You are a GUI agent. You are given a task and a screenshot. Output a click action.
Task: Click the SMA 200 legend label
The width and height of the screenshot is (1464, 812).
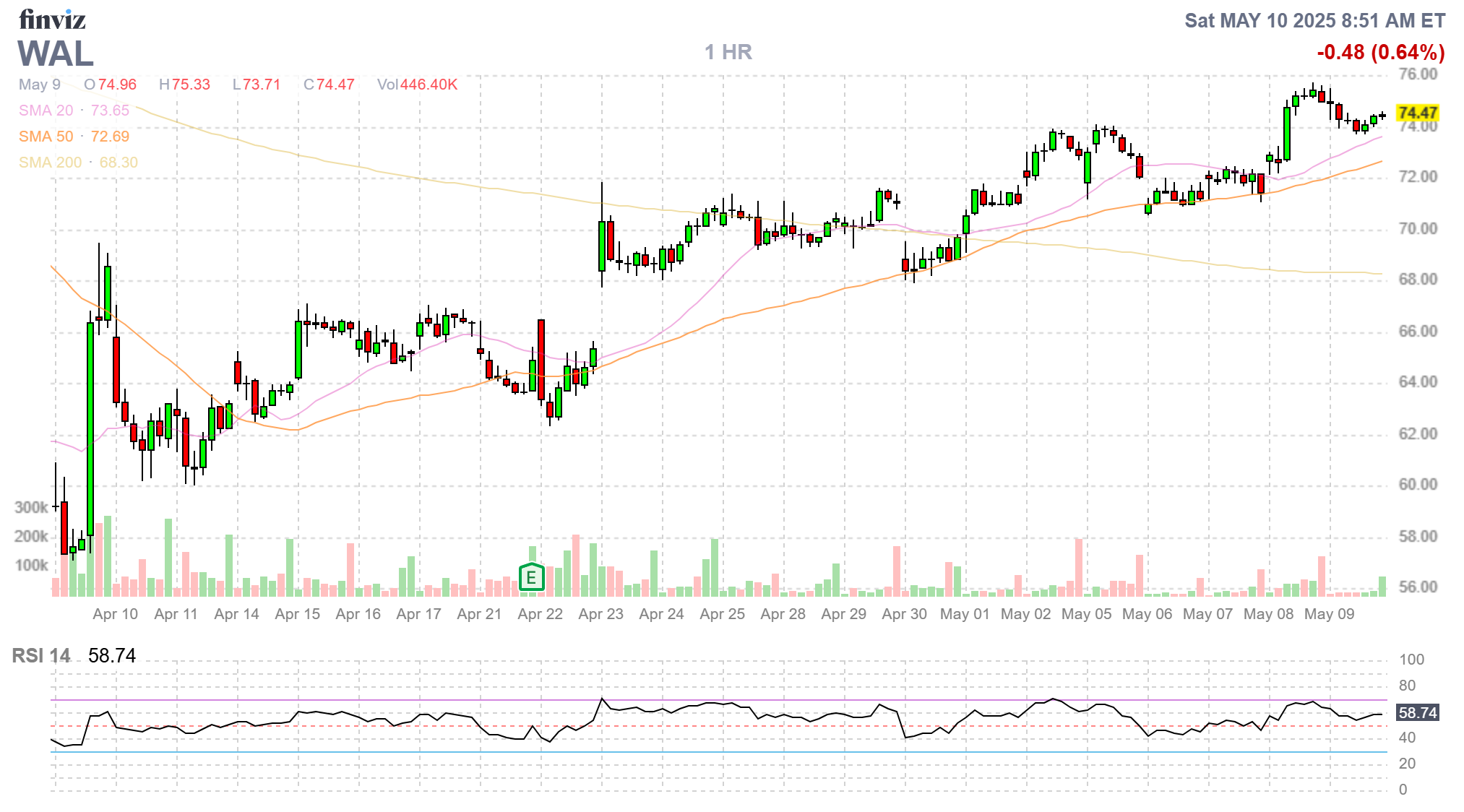50,163
